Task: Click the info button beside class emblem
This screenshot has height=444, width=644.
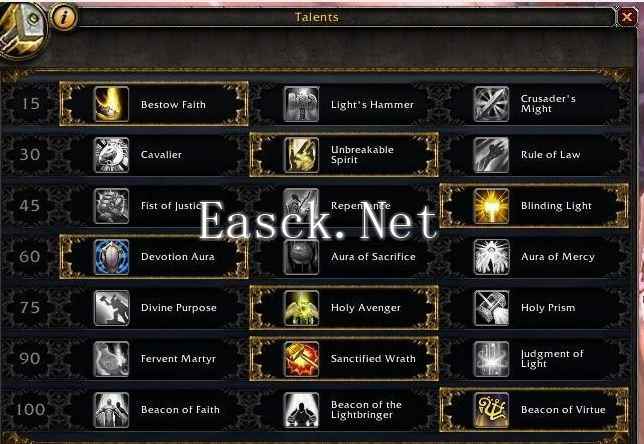Action: coord(64,17)
